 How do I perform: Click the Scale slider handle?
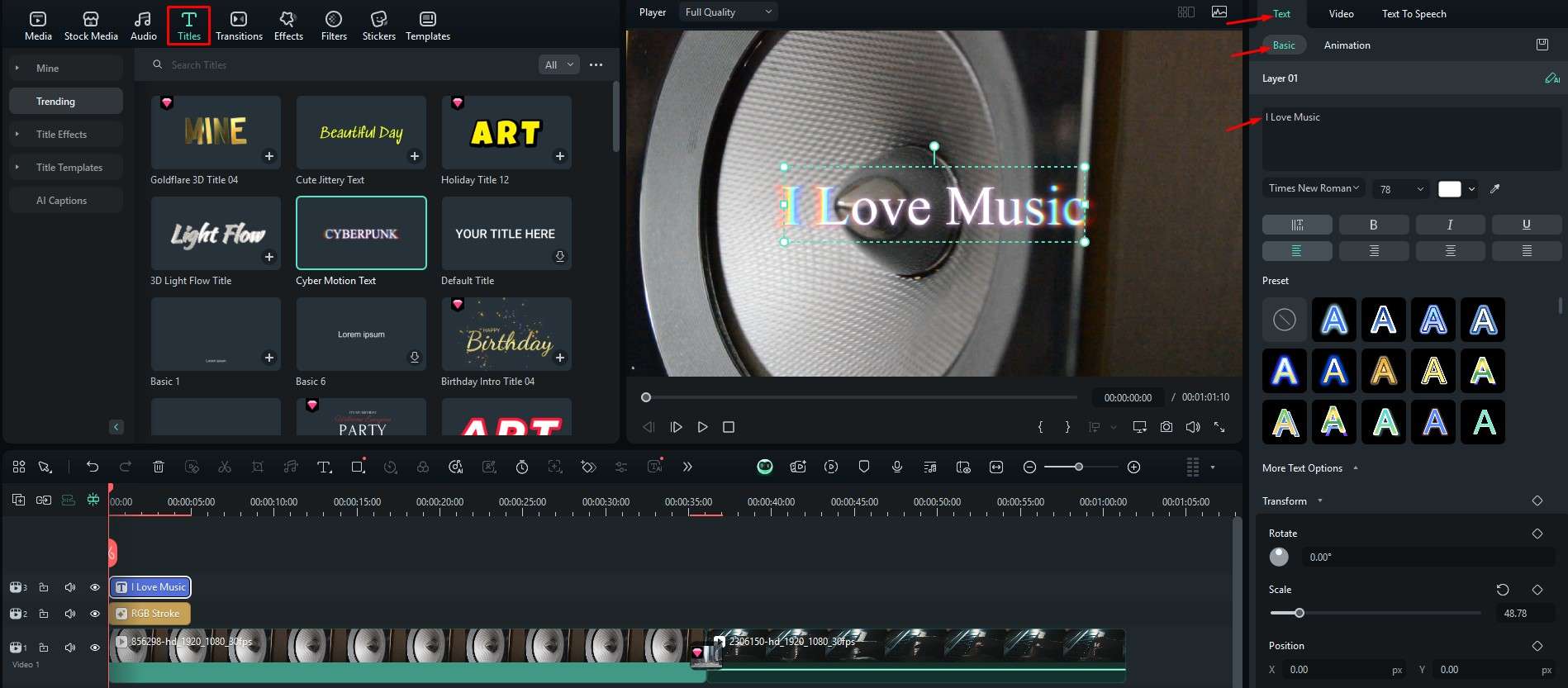click(1300, 613)
